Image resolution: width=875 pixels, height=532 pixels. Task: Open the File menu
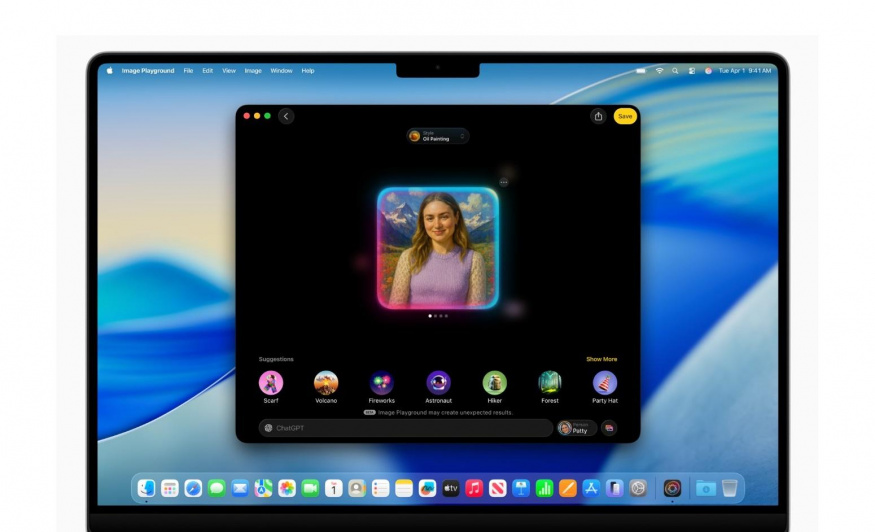[x=189, y=71]
